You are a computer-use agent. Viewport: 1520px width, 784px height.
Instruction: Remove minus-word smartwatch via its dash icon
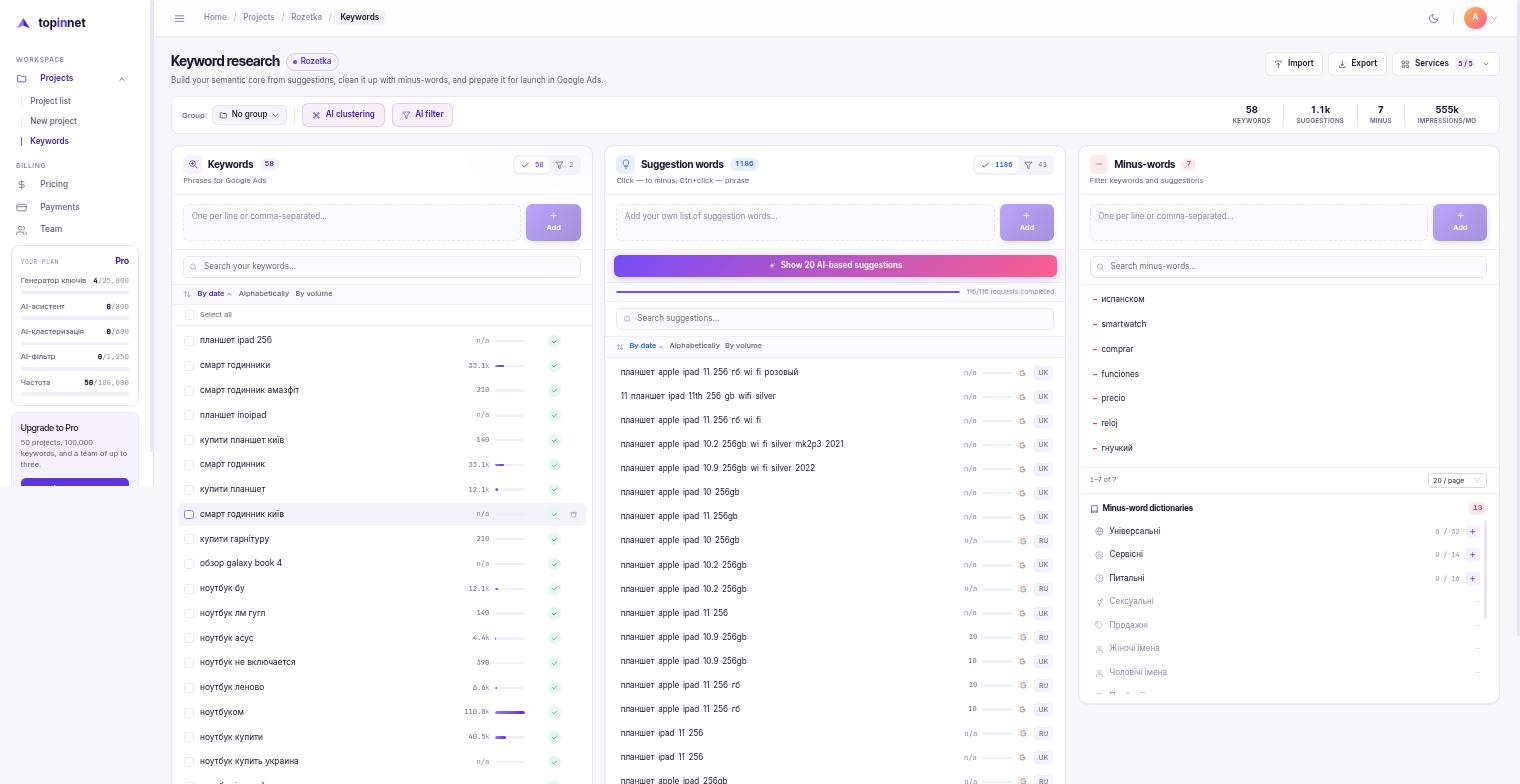(1095, 324)
